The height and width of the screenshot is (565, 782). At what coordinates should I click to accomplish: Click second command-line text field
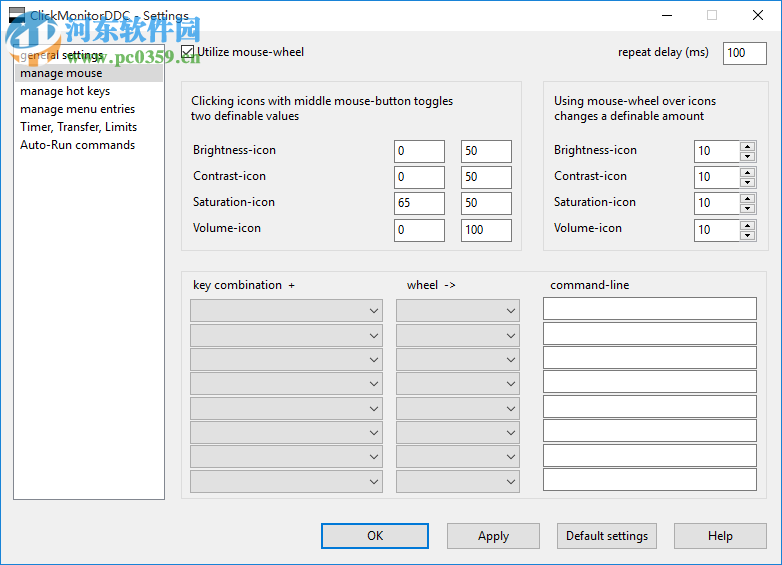(650, 333)
